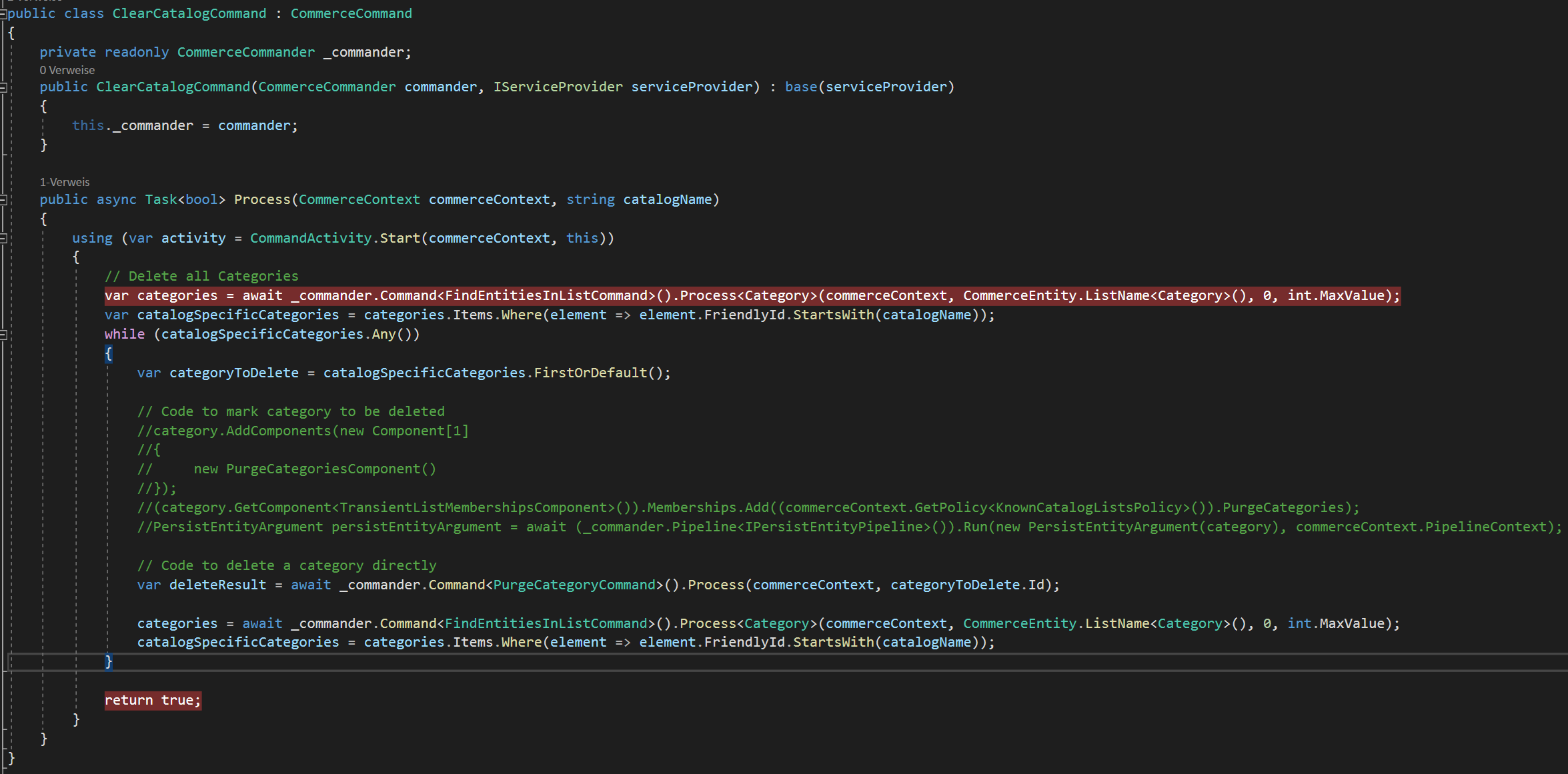Image resolution: width=1568 pixels, height=774 pixels.
Task: Click the 'Start' method call after CommandActivity
Action: [x=400, y=238]
